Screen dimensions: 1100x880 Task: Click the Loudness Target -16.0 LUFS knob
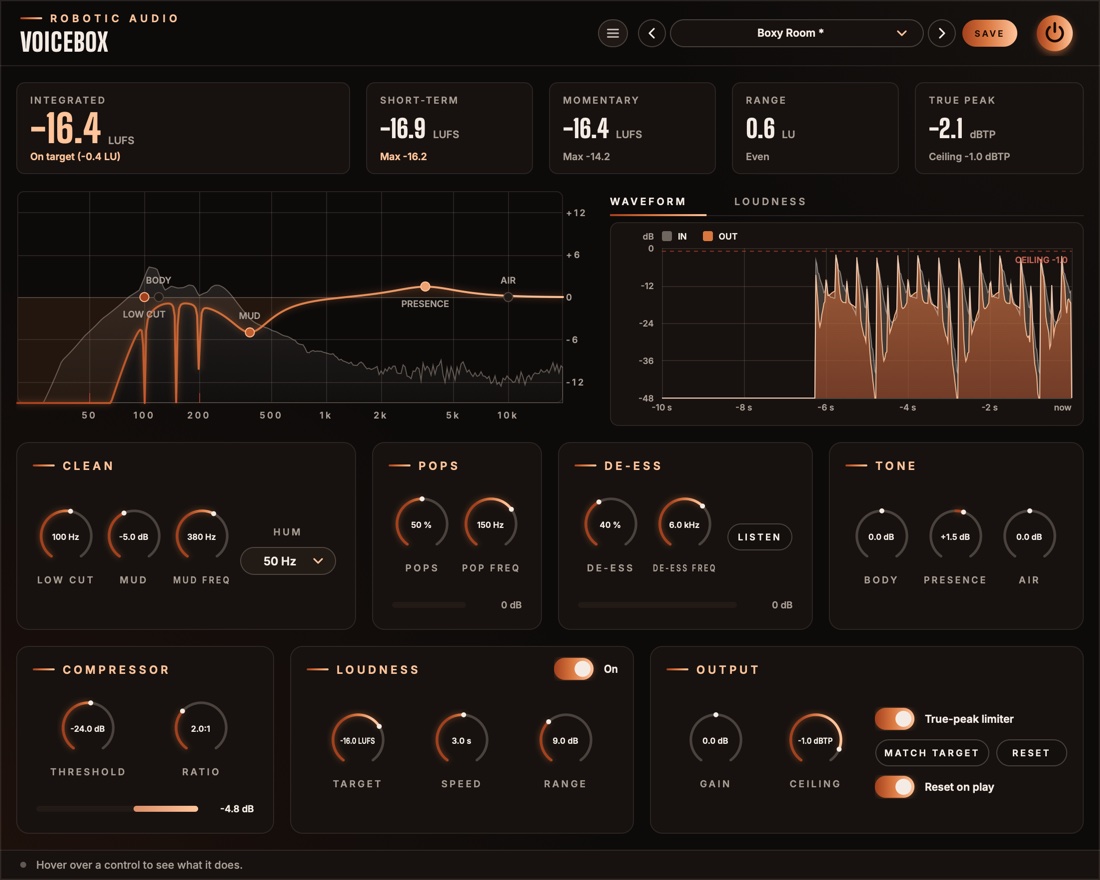tap(358, 740)
